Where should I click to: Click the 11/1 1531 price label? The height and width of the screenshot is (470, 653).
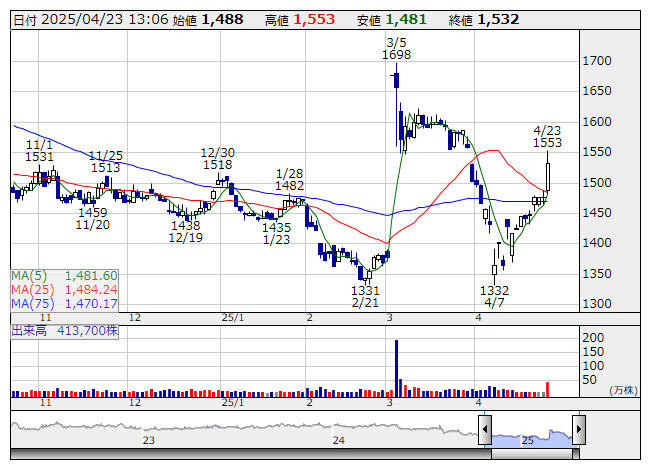click(x=39, y=151)
